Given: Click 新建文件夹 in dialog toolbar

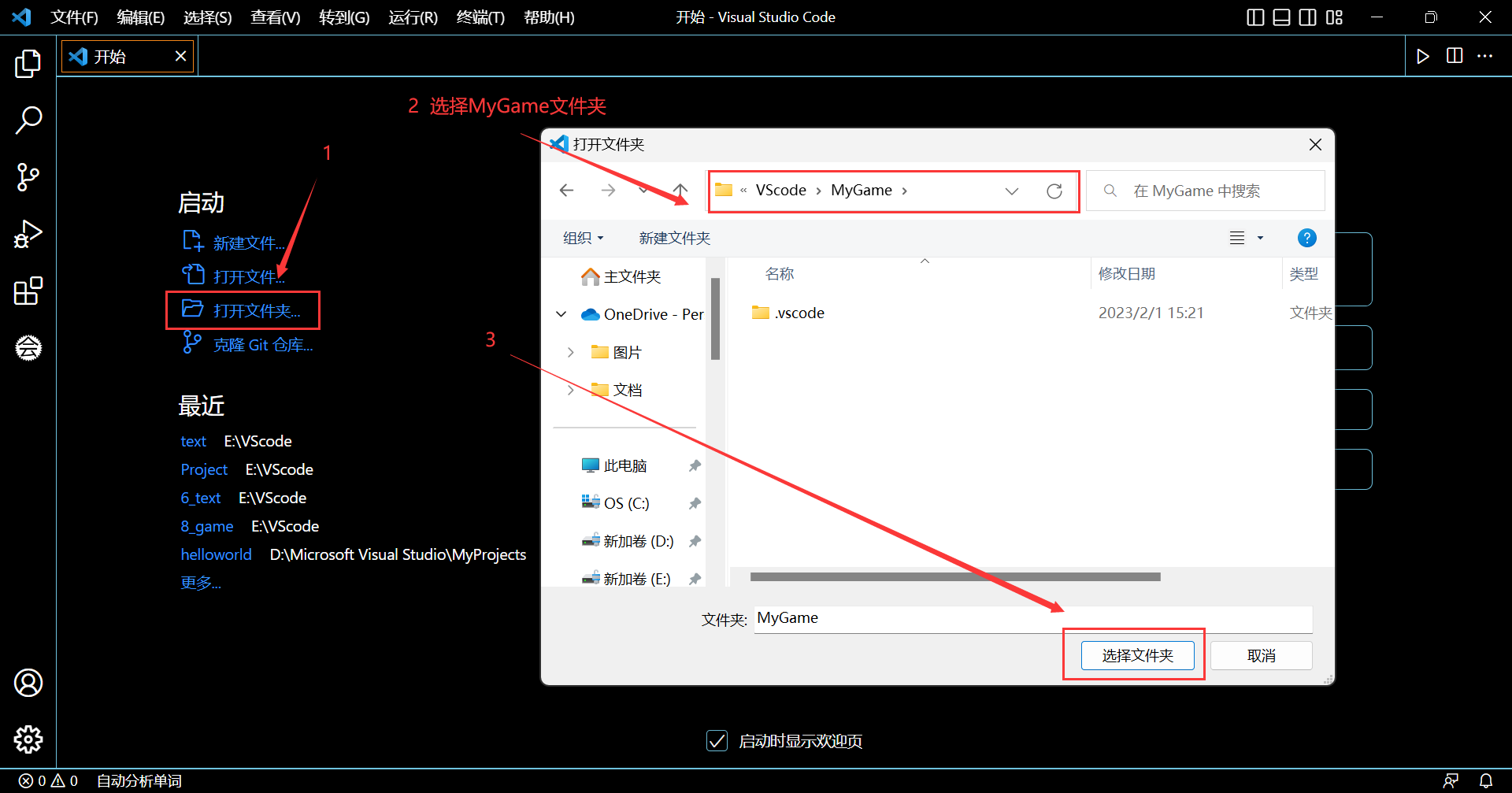Looking at the screenshot, I should [x=674, y=238].
